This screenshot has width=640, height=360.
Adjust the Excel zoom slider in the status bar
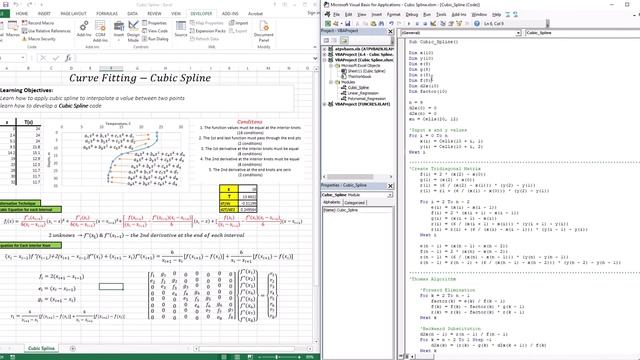[277, 357]
